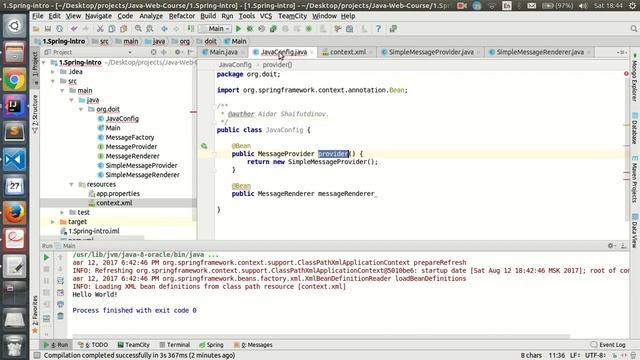
Task: Toggle the Mongo Explorer side panel
Action: 635,78
